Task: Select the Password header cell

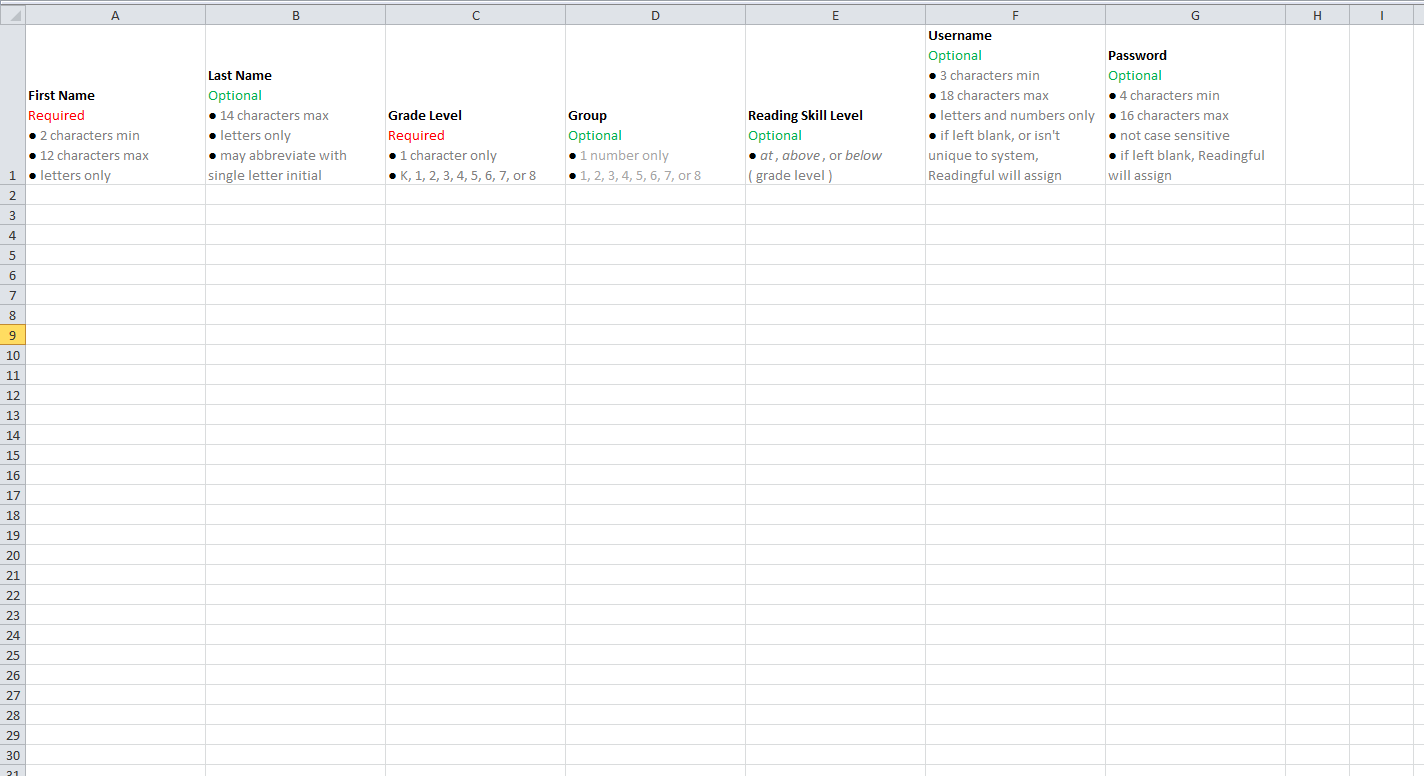Action: pos(1195,105)
